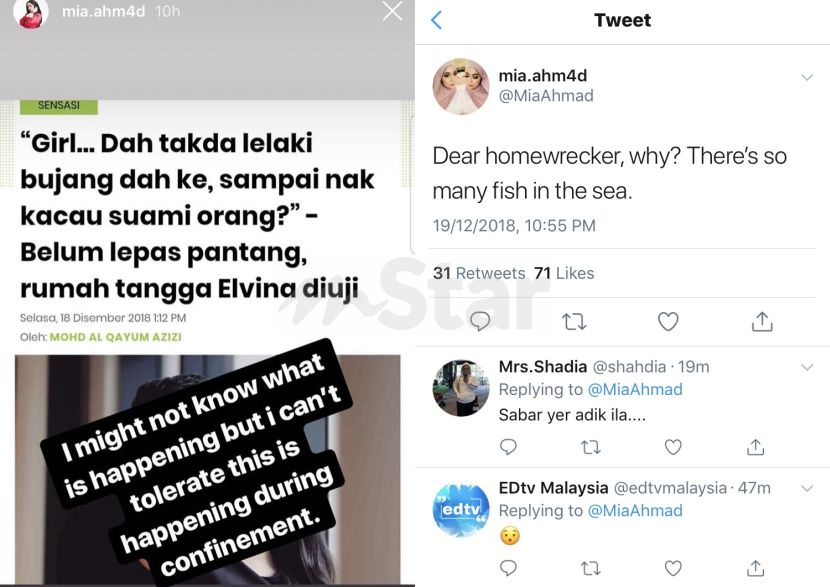Close the mia.ahm4d story with X
Image resolution: width=830 pixels, height=587 pixels.
(392, 11)
